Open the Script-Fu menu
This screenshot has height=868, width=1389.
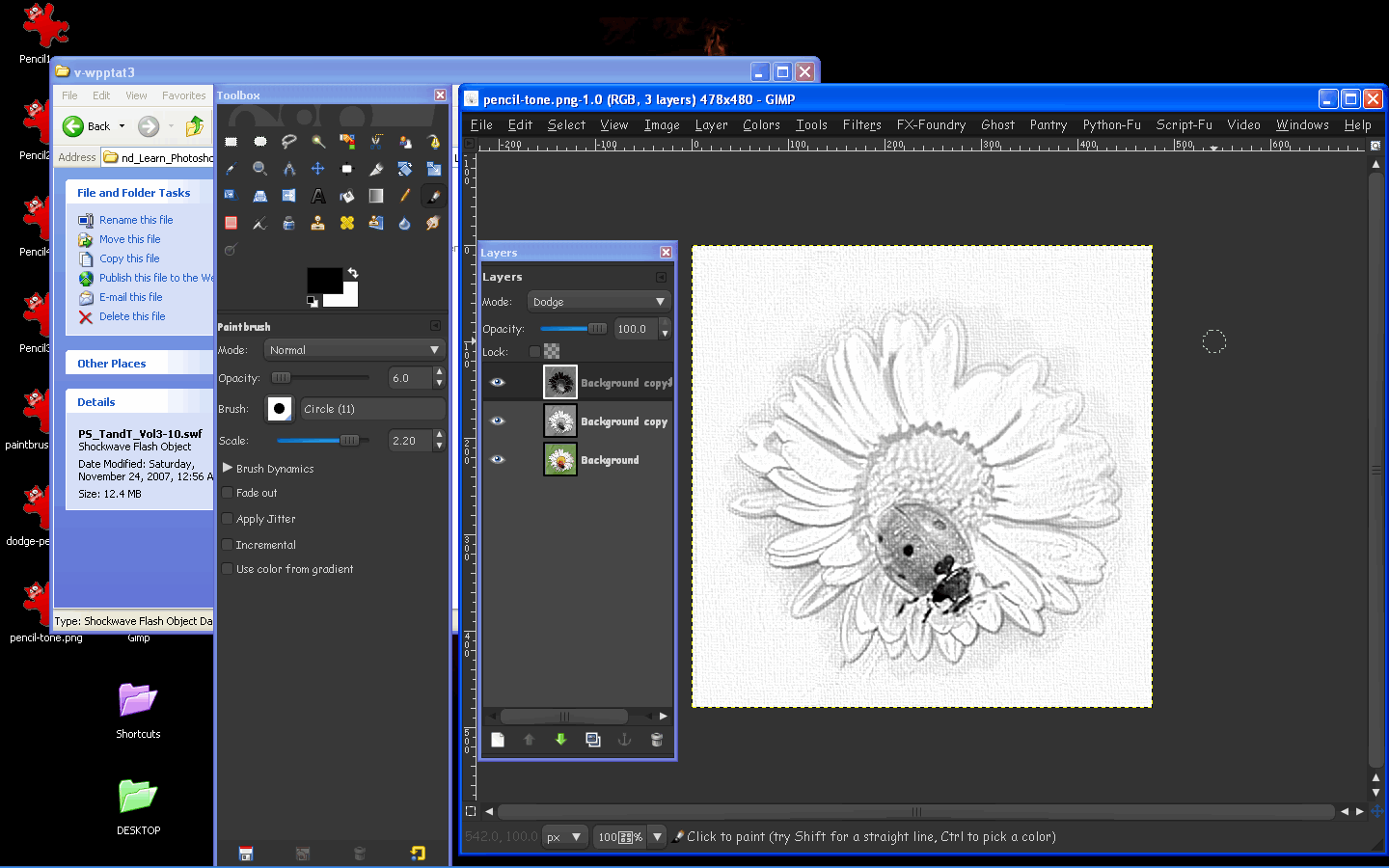[1184, 124]
